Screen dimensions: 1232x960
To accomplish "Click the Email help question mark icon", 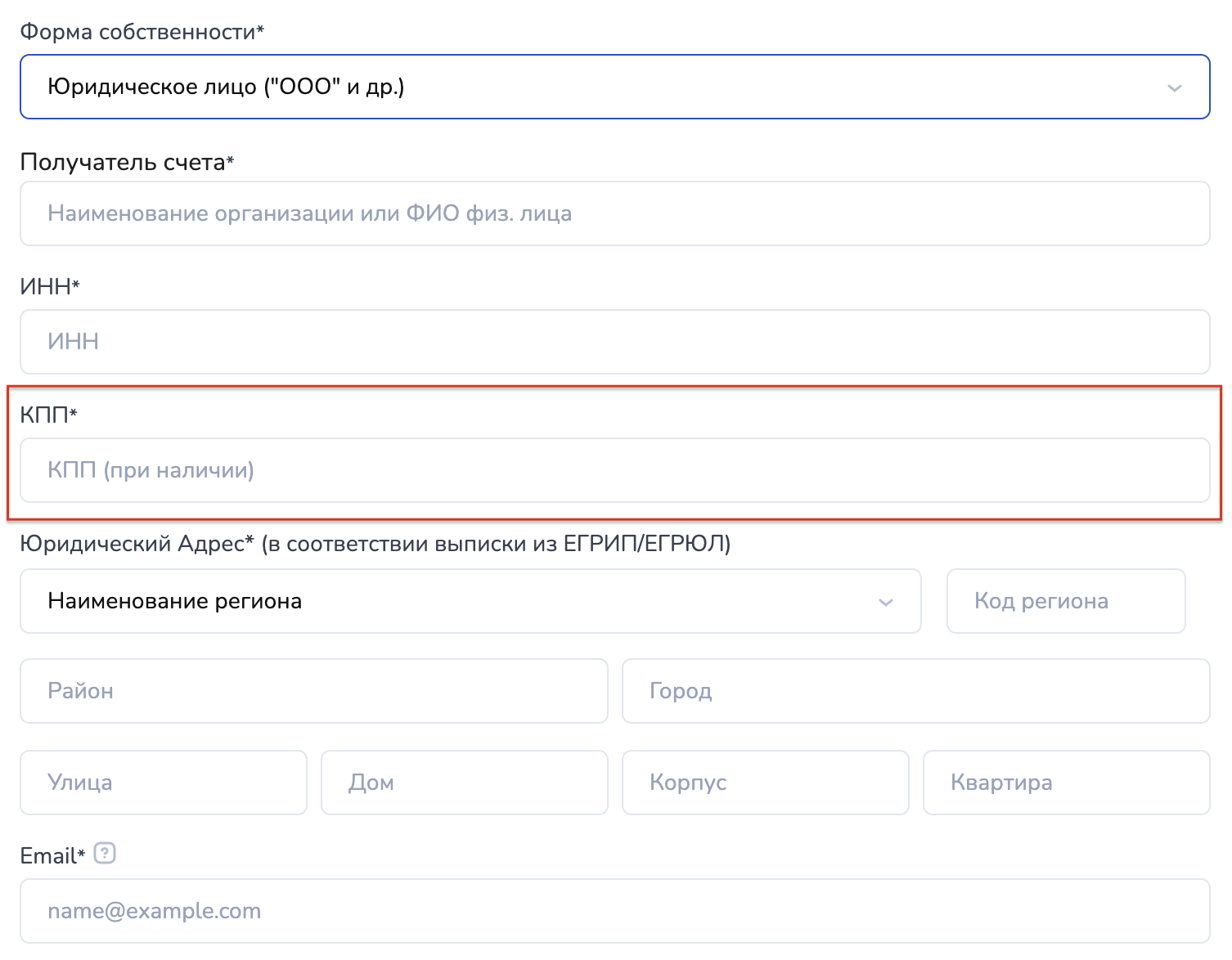I will [105, 854].
